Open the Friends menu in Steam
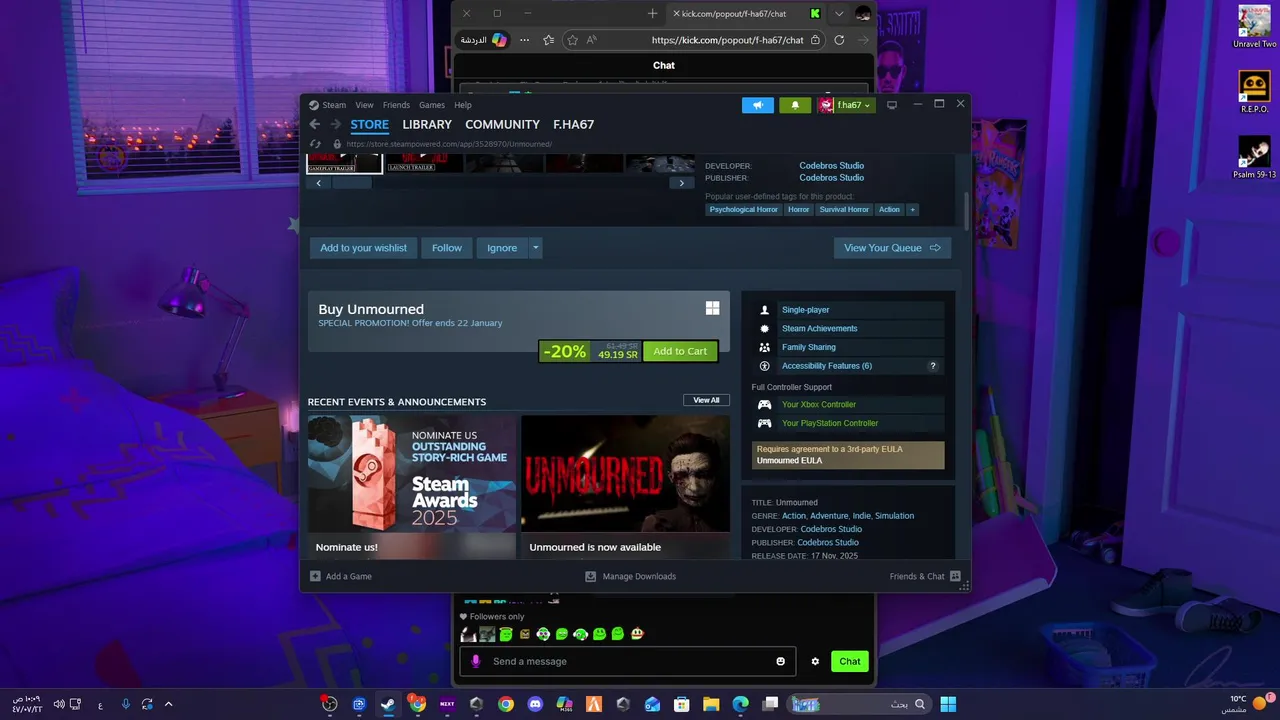 click(x=396, y=105)
